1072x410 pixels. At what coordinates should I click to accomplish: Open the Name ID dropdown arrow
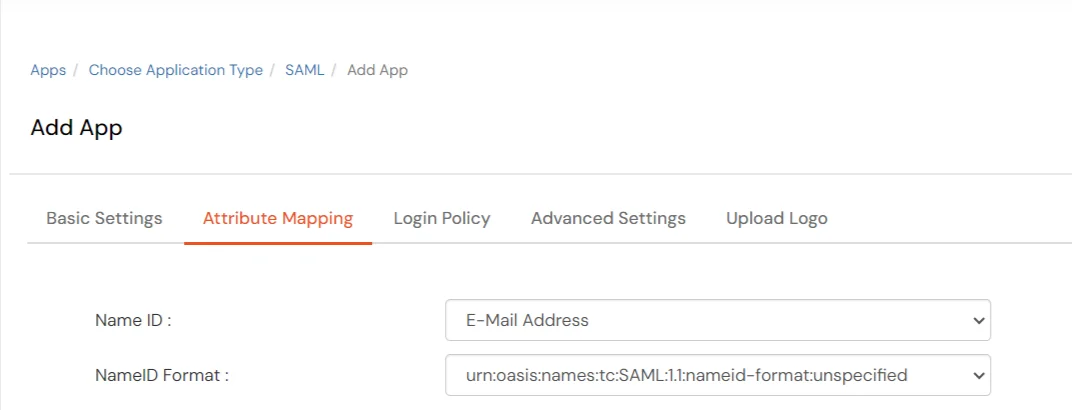click(978, 321)
